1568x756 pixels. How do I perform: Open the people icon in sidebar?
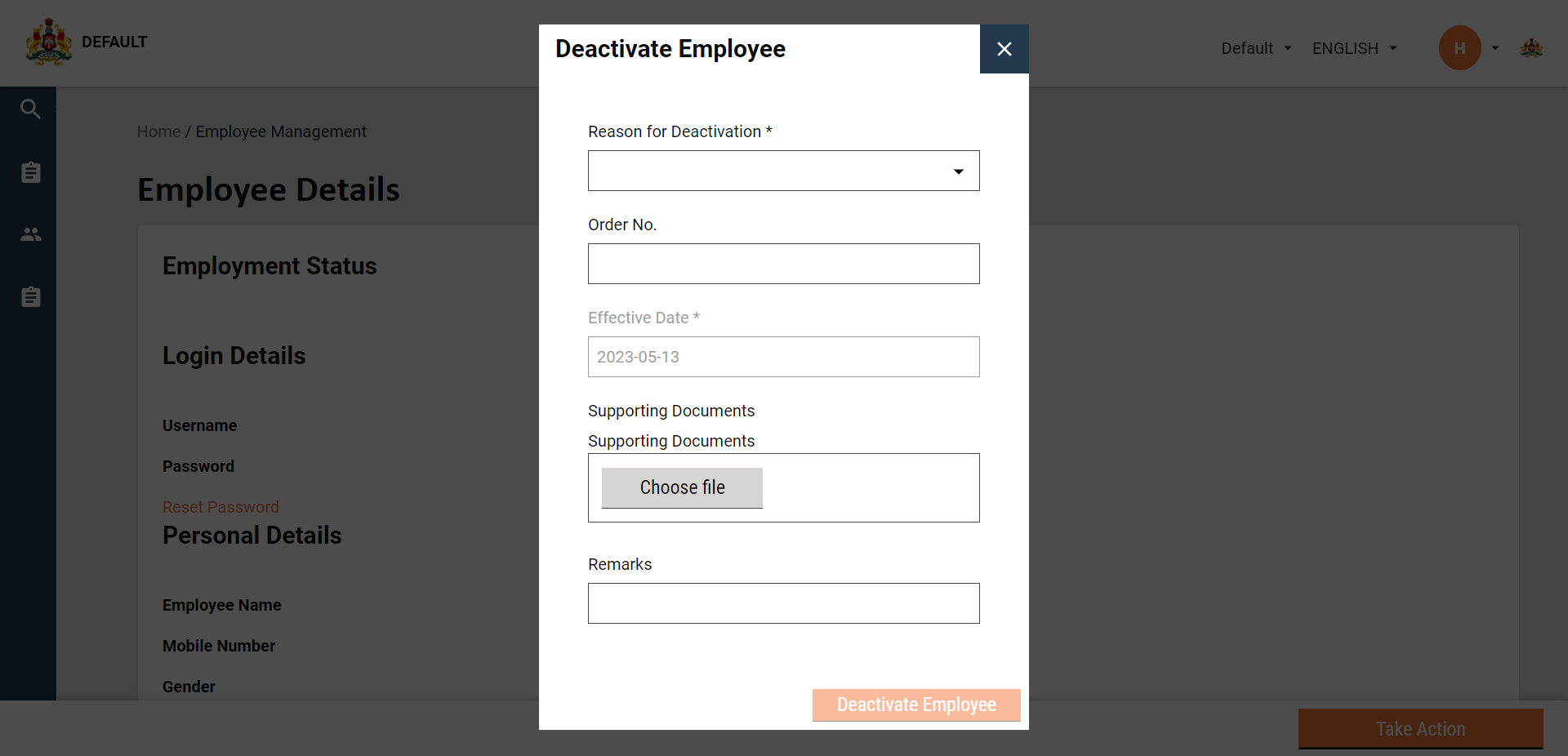click(30, 234)
